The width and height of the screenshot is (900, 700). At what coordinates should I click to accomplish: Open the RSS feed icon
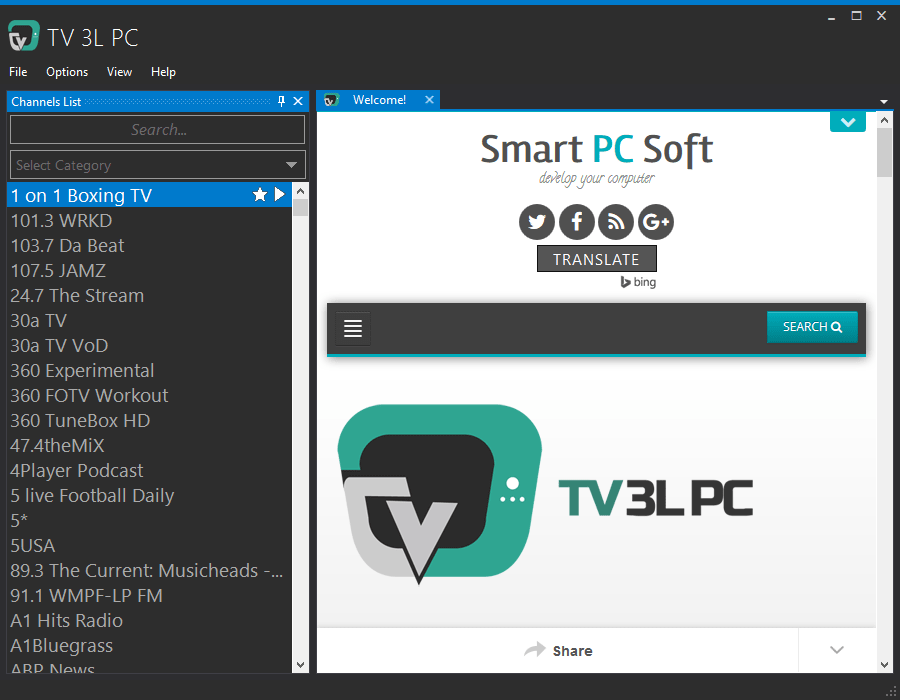(616, 221)
